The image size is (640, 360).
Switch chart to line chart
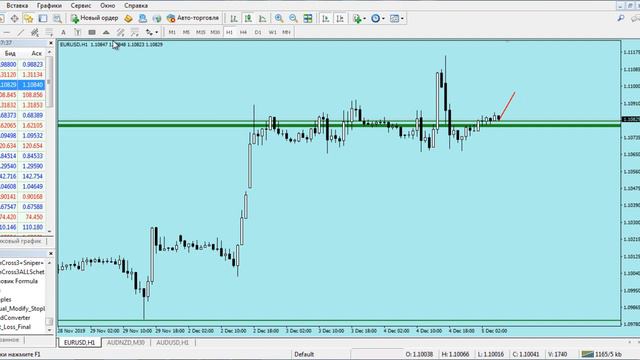262,18
